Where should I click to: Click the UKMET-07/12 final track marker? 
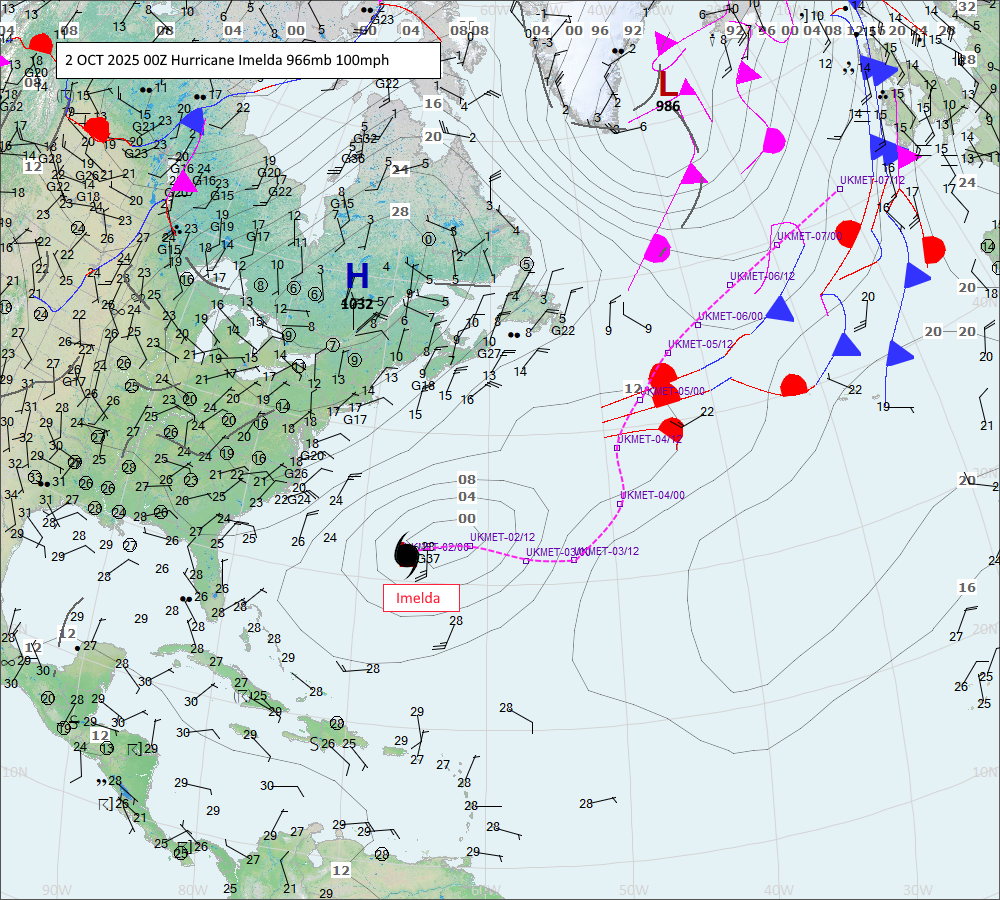[841, 188]
